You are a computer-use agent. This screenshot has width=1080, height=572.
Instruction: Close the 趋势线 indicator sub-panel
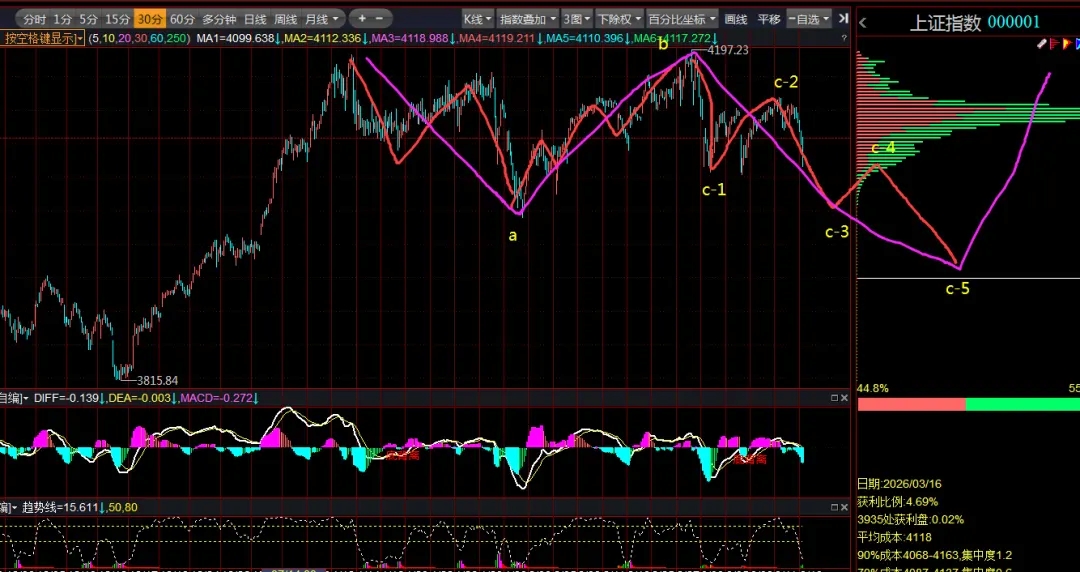click(845, 508)
